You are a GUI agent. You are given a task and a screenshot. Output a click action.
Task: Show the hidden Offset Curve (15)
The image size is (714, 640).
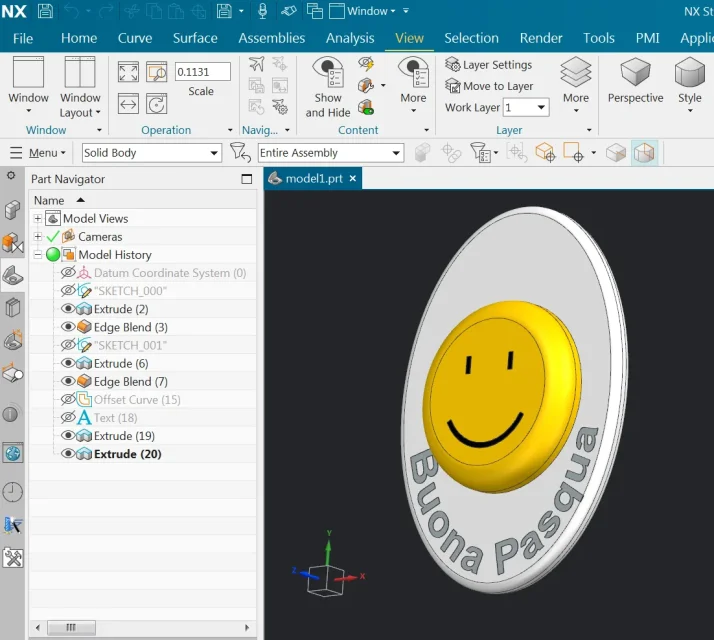(x=68, y=399)
